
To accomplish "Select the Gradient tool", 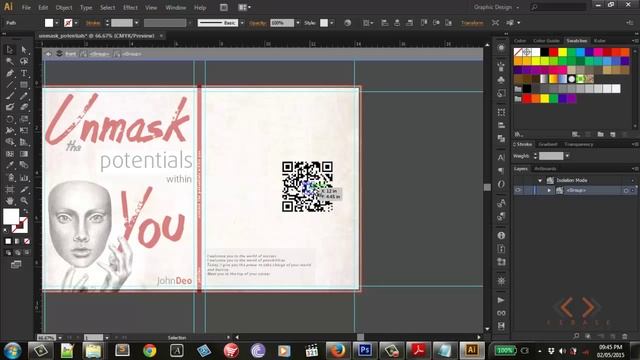I will [x=24, y=154].
